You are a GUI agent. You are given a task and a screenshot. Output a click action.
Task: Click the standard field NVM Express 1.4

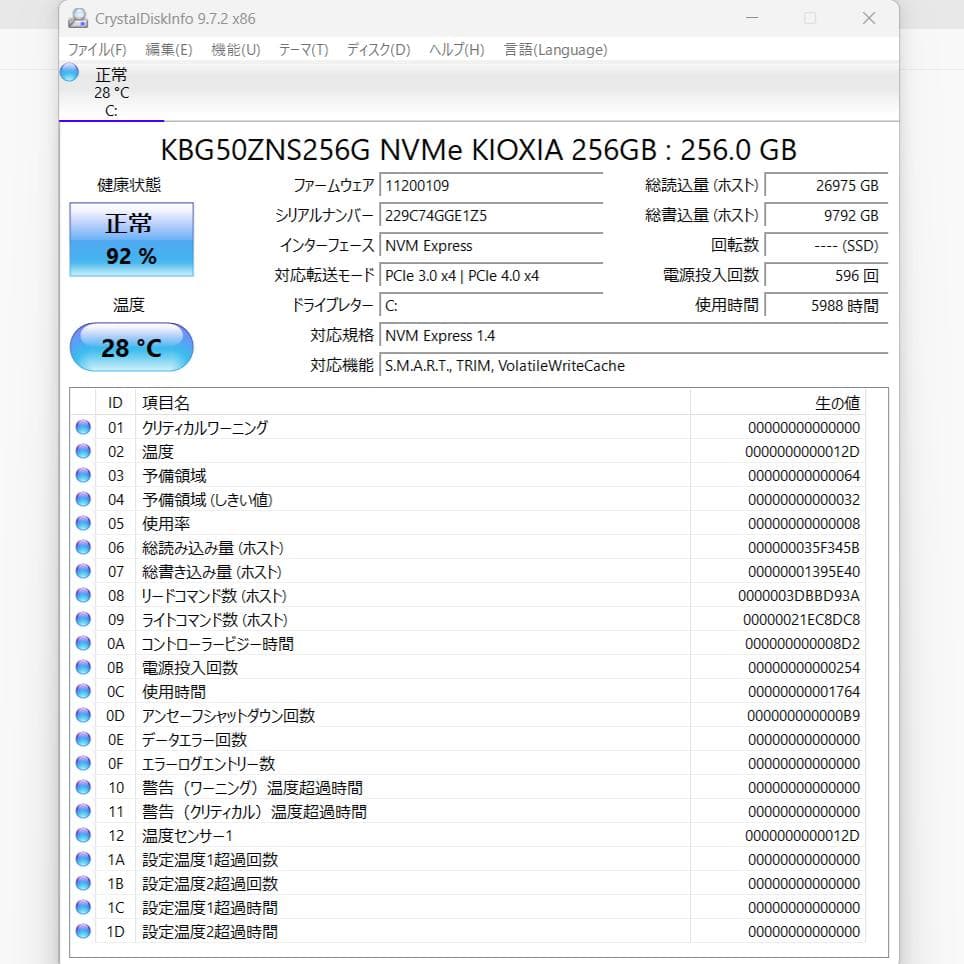pyautogui.click(x=634, y=336)
